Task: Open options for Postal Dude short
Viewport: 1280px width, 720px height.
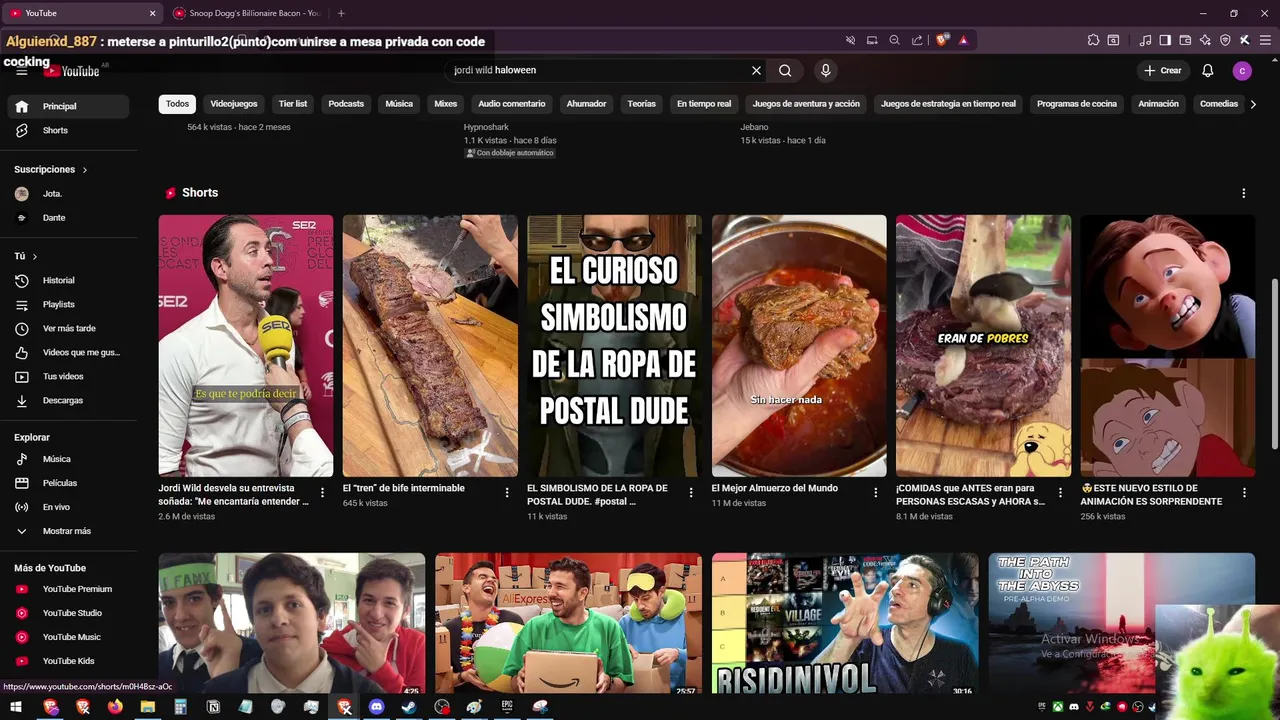Action: (x=691, y=492)
